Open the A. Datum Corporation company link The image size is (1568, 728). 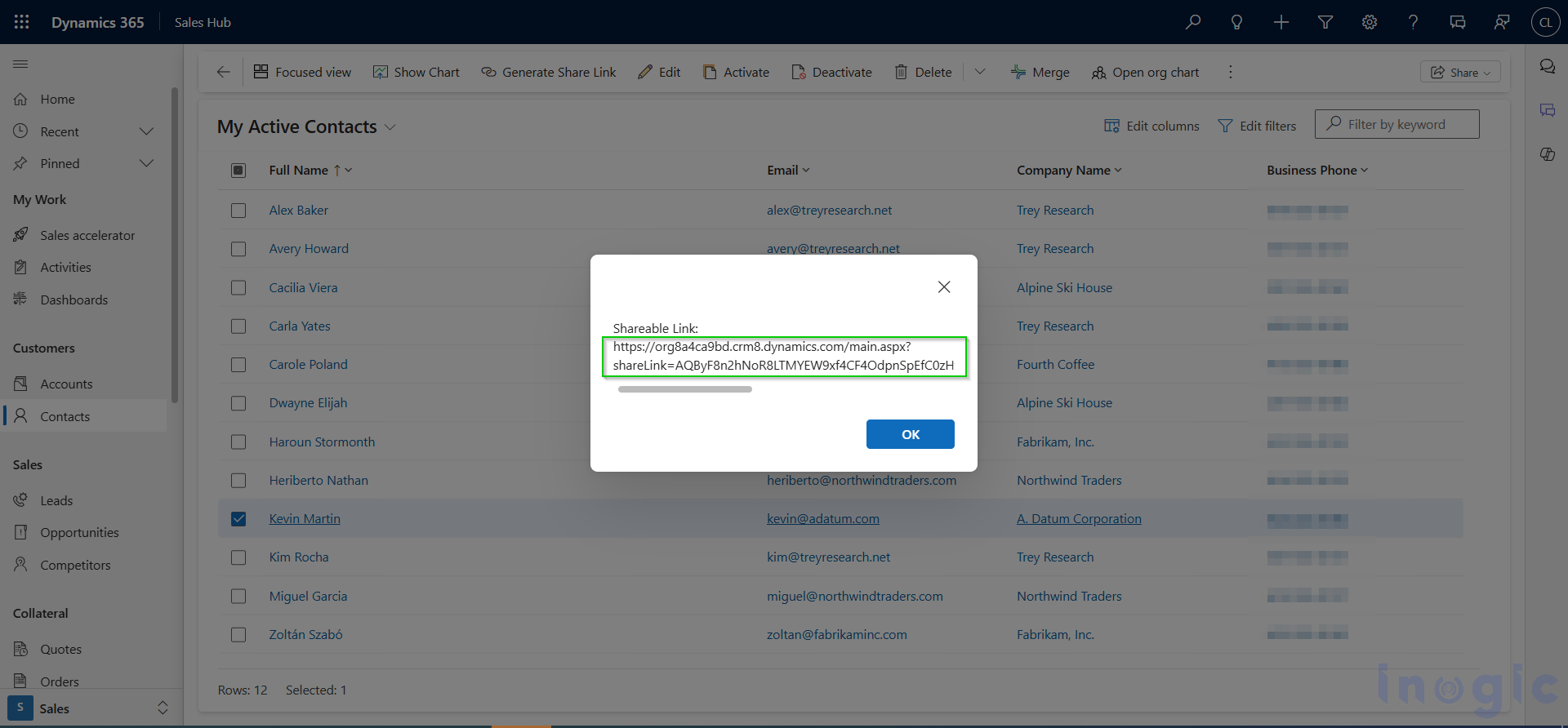click(1079, 518)
